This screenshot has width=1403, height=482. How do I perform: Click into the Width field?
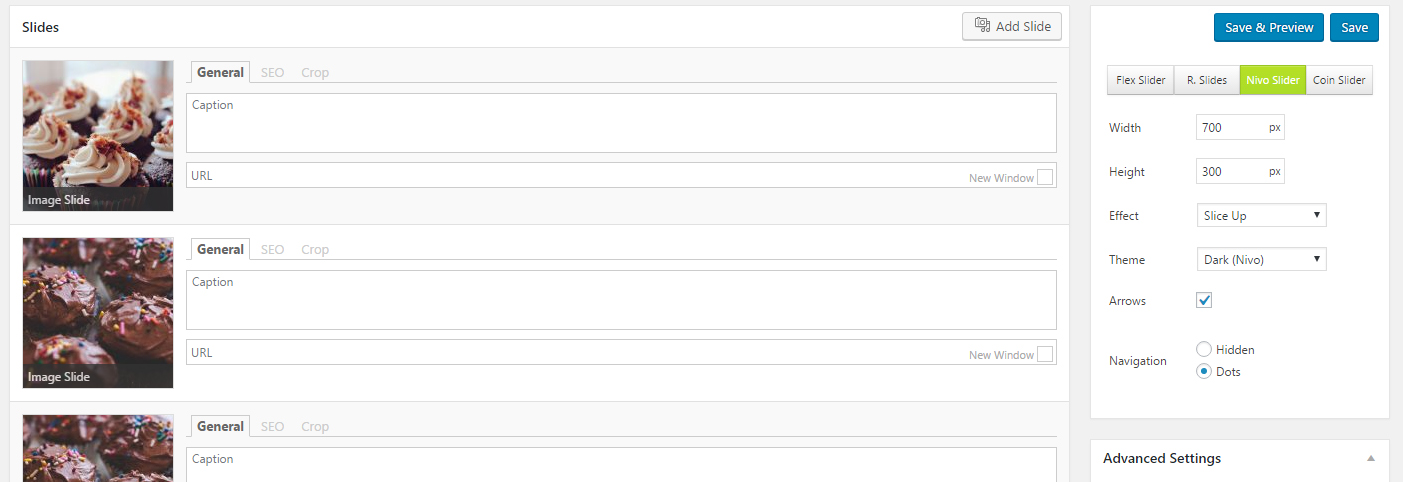1230,128
